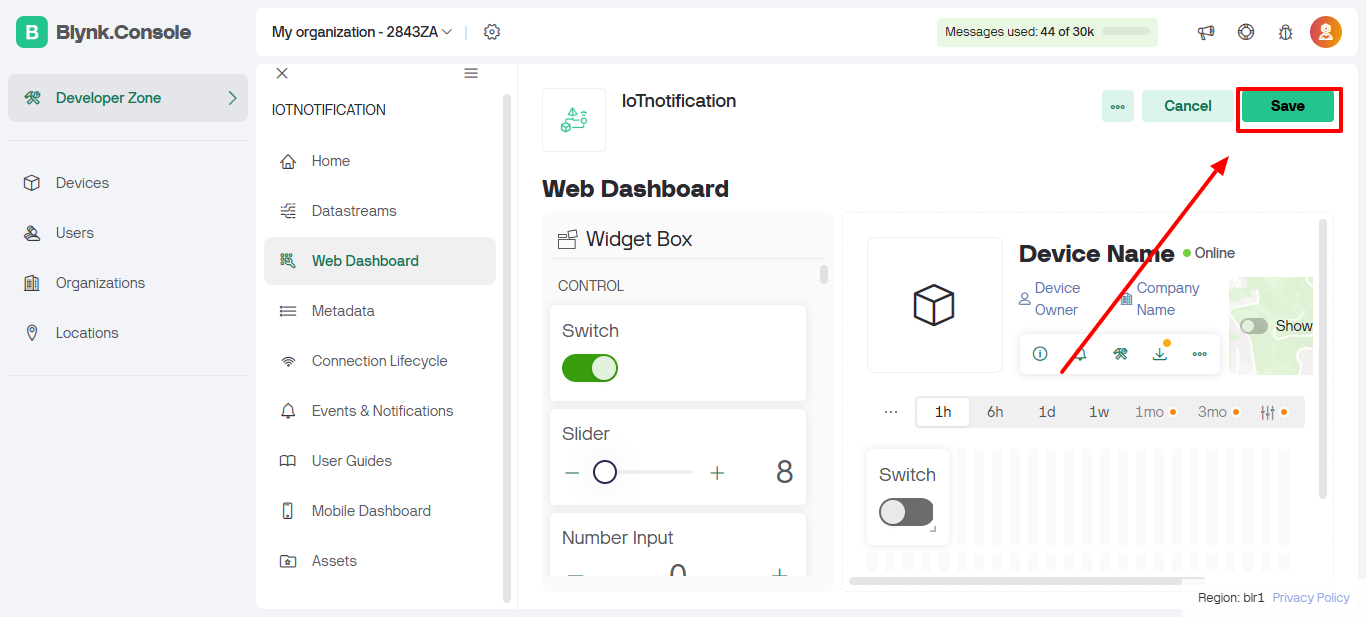Click ellipsis before the 1h time range
This screenshot has height=617, width=1366.
pos(891,412)
